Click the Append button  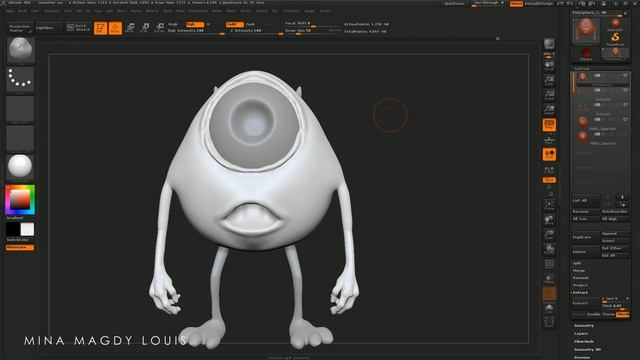(615, 233)
